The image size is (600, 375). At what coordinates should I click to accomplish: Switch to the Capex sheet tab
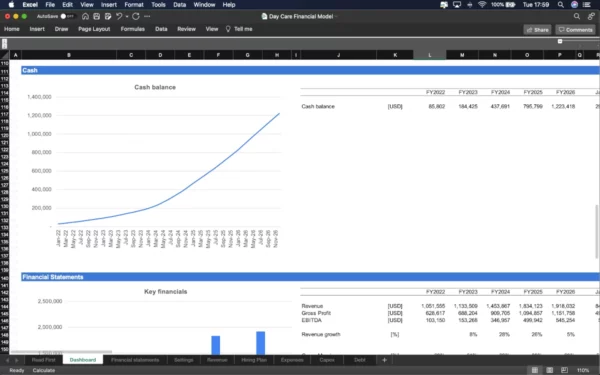(327, 360)
